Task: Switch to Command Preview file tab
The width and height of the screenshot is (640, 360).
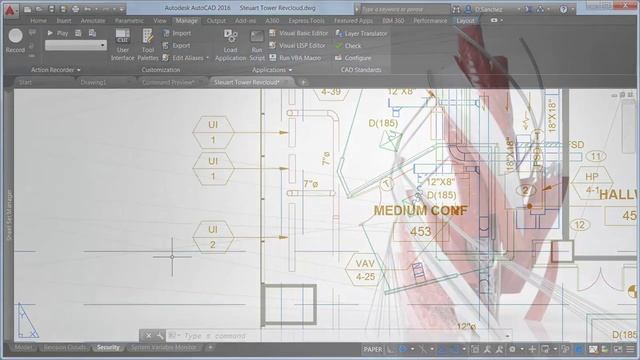Action: pos(168,82)
